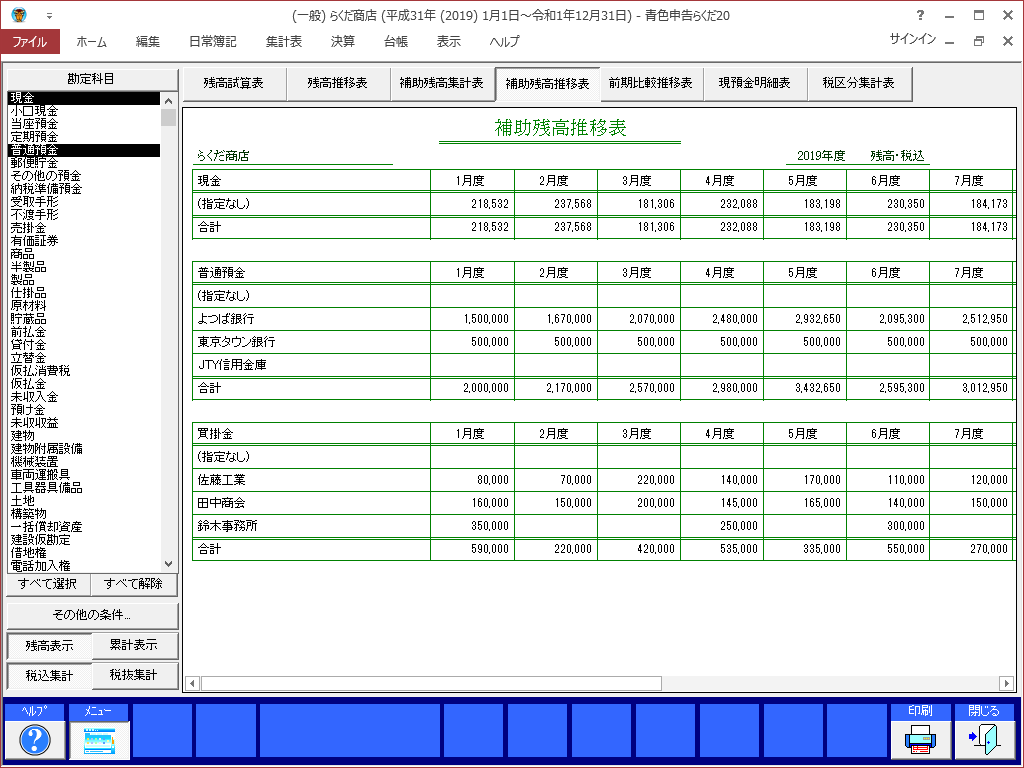Open the メニュー menu icon
The width and height of the screenshot is (1024, 768).
click(99, 739)
